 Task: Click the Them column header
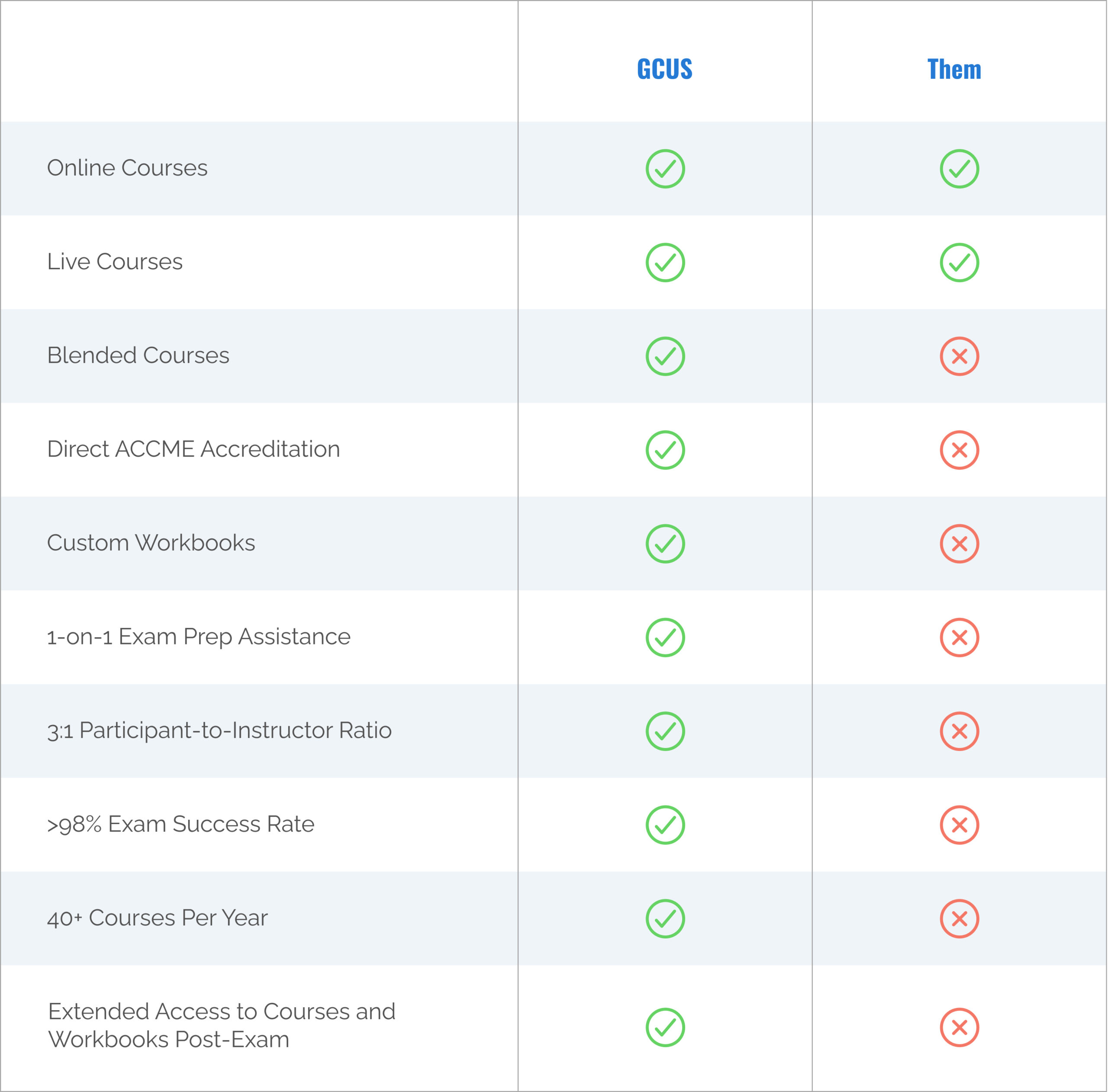coord(954,69)
